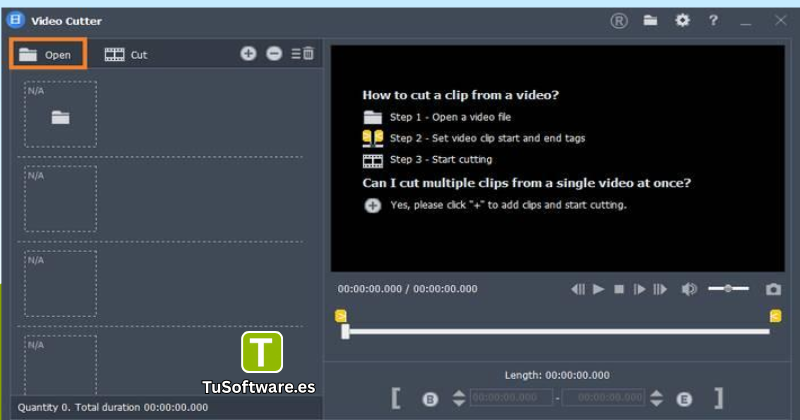Viewport: 800px width, 420px height.
Task: Click the timeline seek slider handle
Action: coord(345,331)
